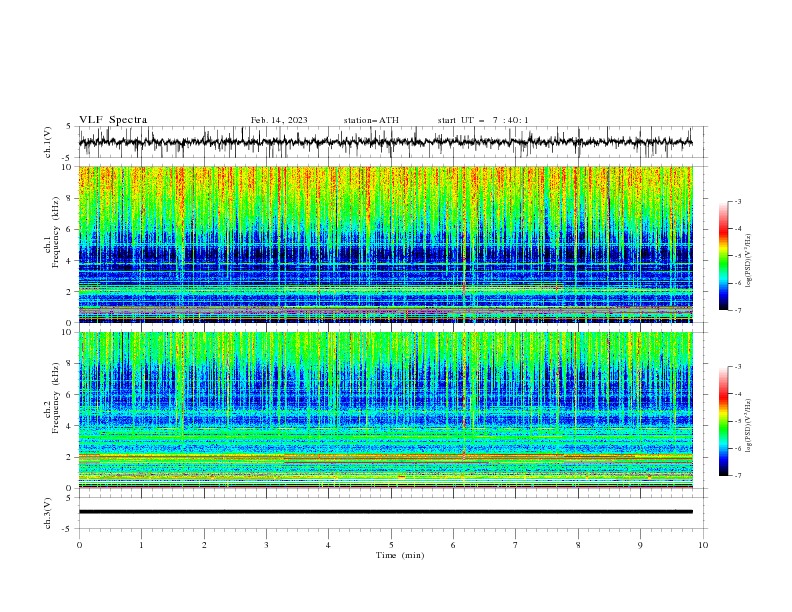Click the time axis tick label "4"
Image resolution: width=792 pixels, height=612 pixels.
pyautogui.click(x=328, y=545)
